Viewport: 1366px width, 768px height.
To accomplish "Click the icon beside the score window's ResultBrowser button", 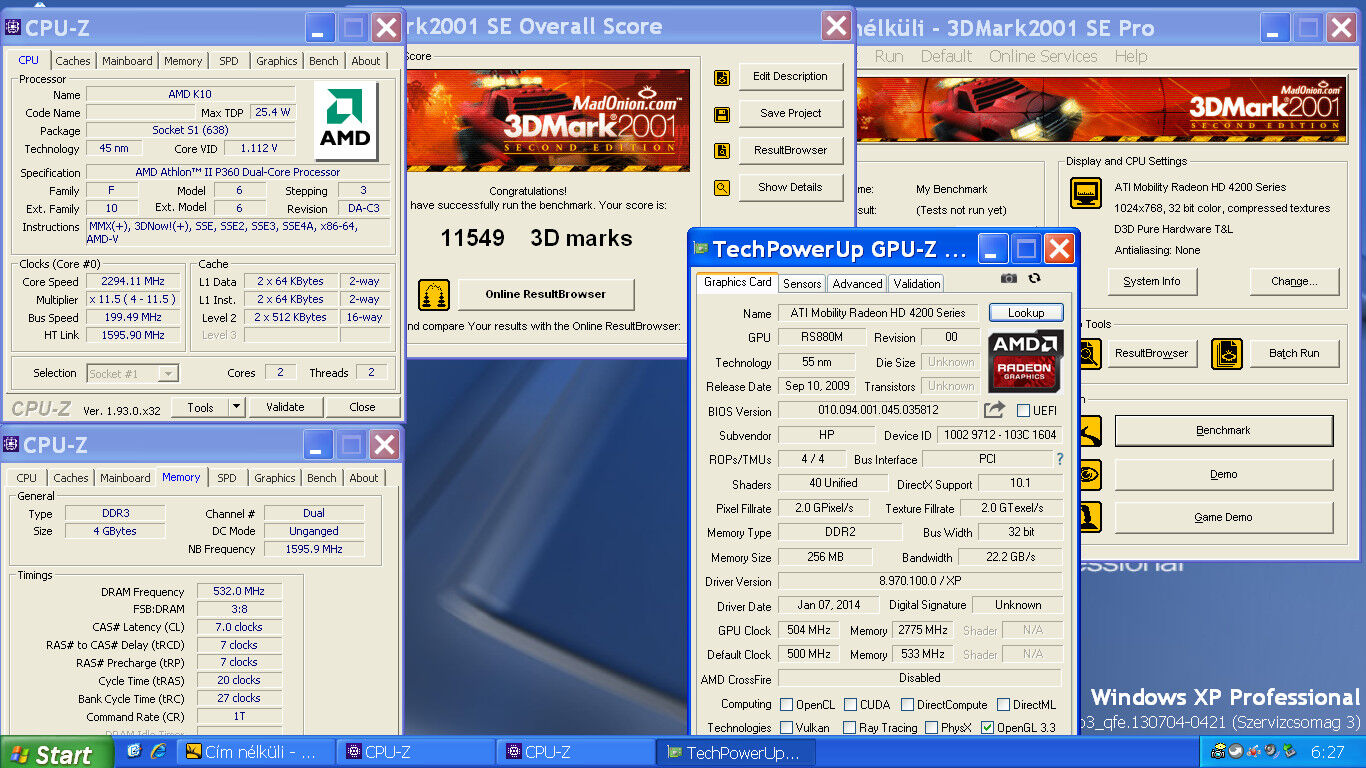I will pyautogui.click(x=721, y=151).
